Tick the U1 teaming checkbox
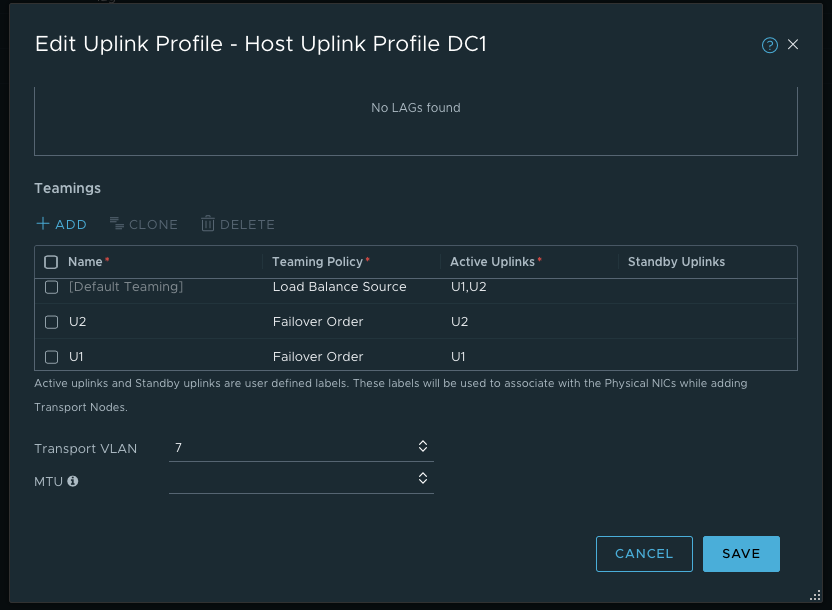The height and width of the screenshot is (610, 832). coord(52,356)
